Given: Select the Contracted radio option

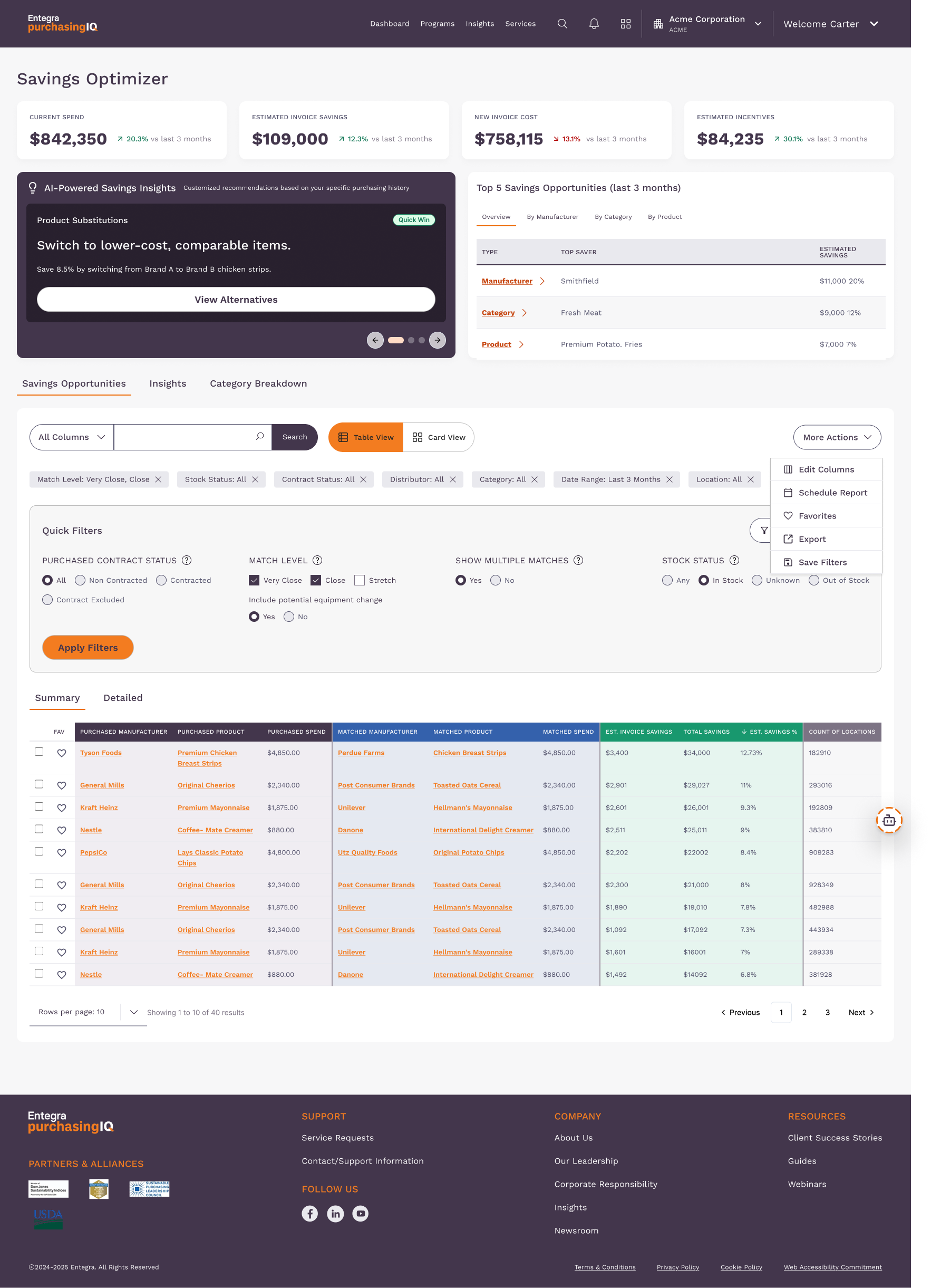Looking at the screenshot, I should (161, 580).
